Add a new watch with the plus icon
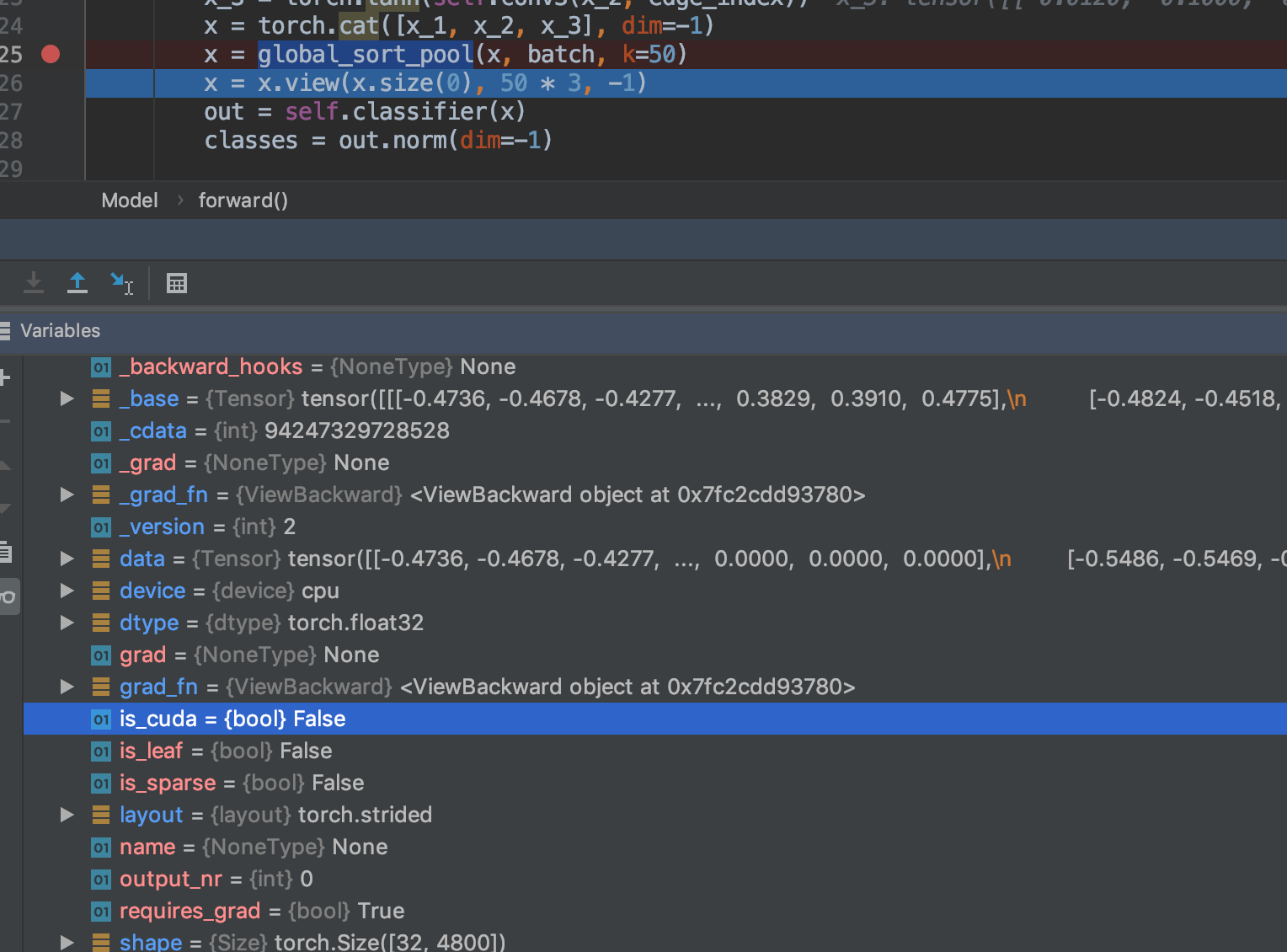 click(x=5, y=377)
